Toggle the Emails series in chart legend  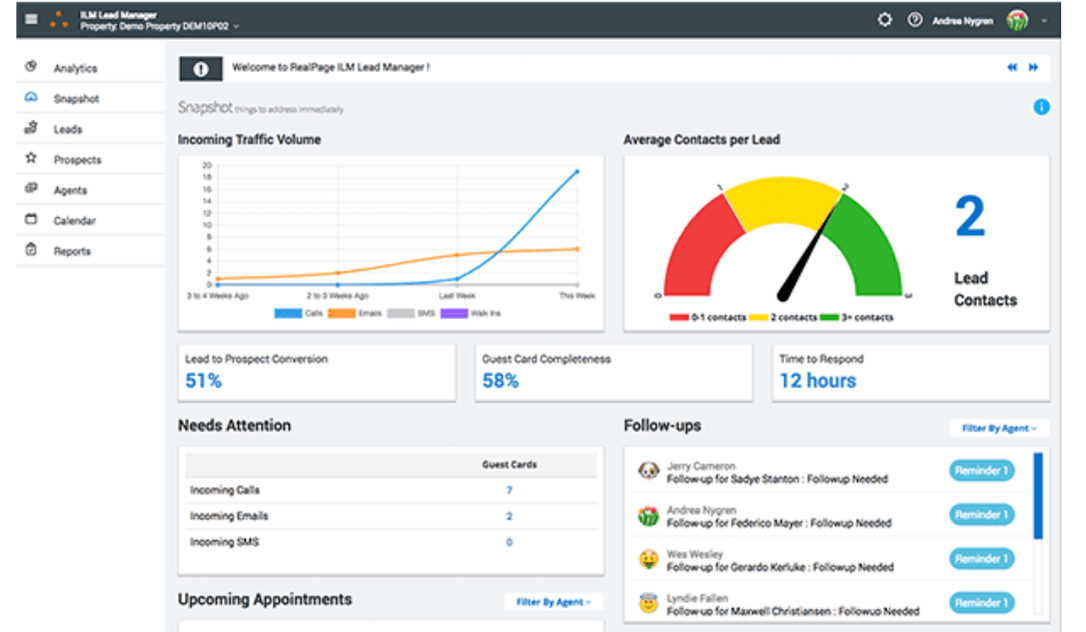pos(355,314)
